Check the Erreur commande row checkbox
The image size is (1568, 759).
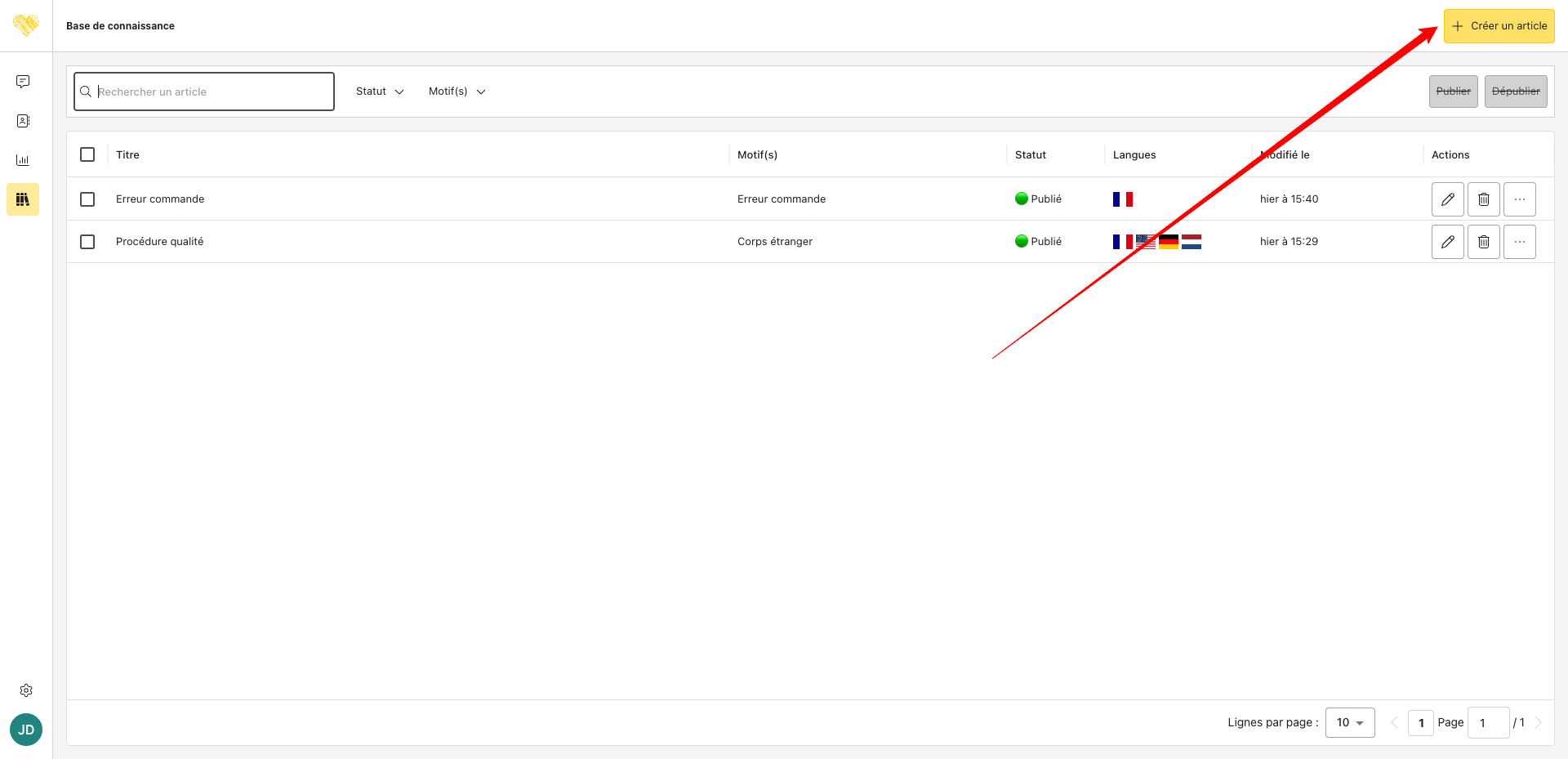87,199
